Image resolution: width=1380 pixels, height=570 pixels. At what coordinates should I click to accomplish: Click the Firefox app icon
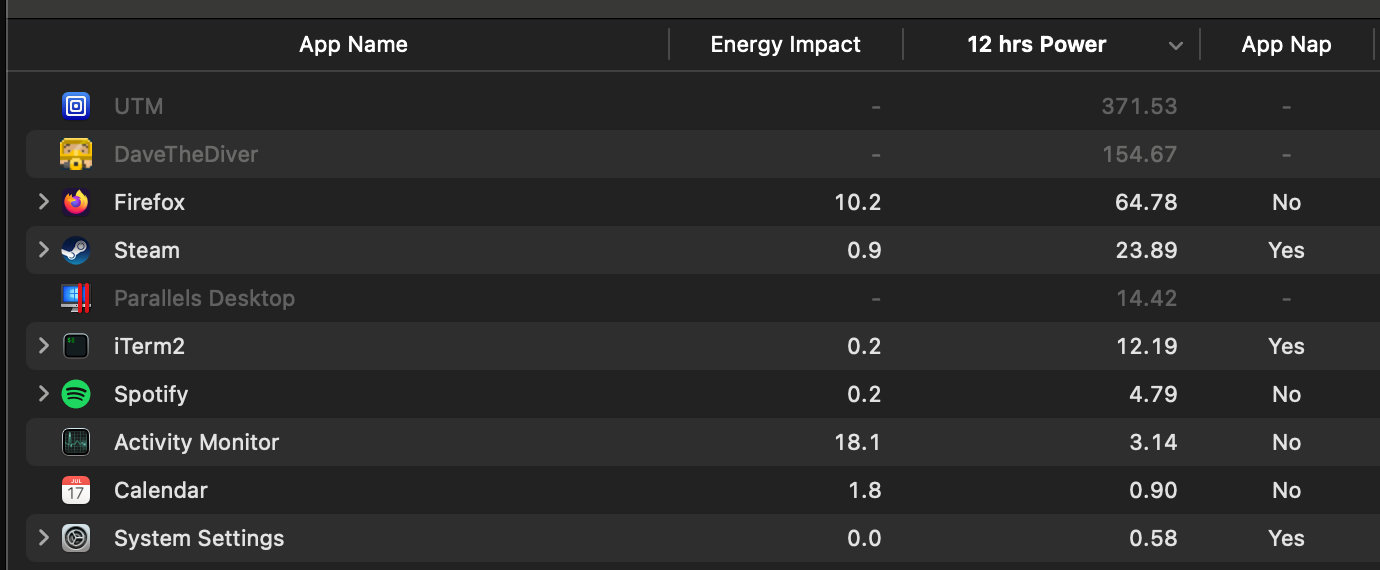click(x=76, y=202)
